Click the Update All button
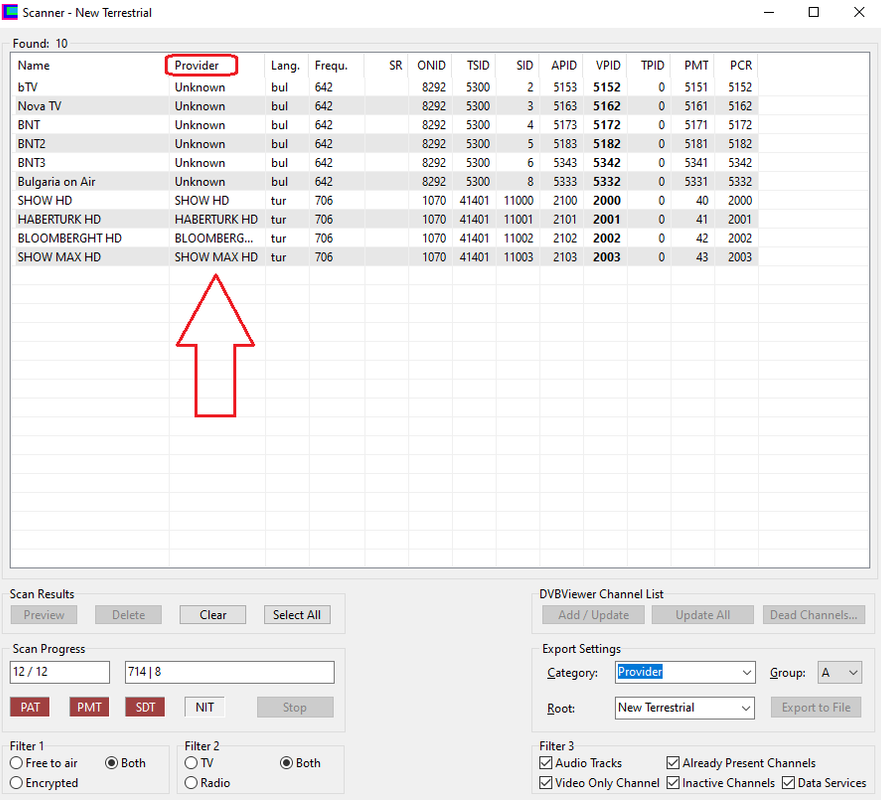Screen dimensions: 881x800 703,615
